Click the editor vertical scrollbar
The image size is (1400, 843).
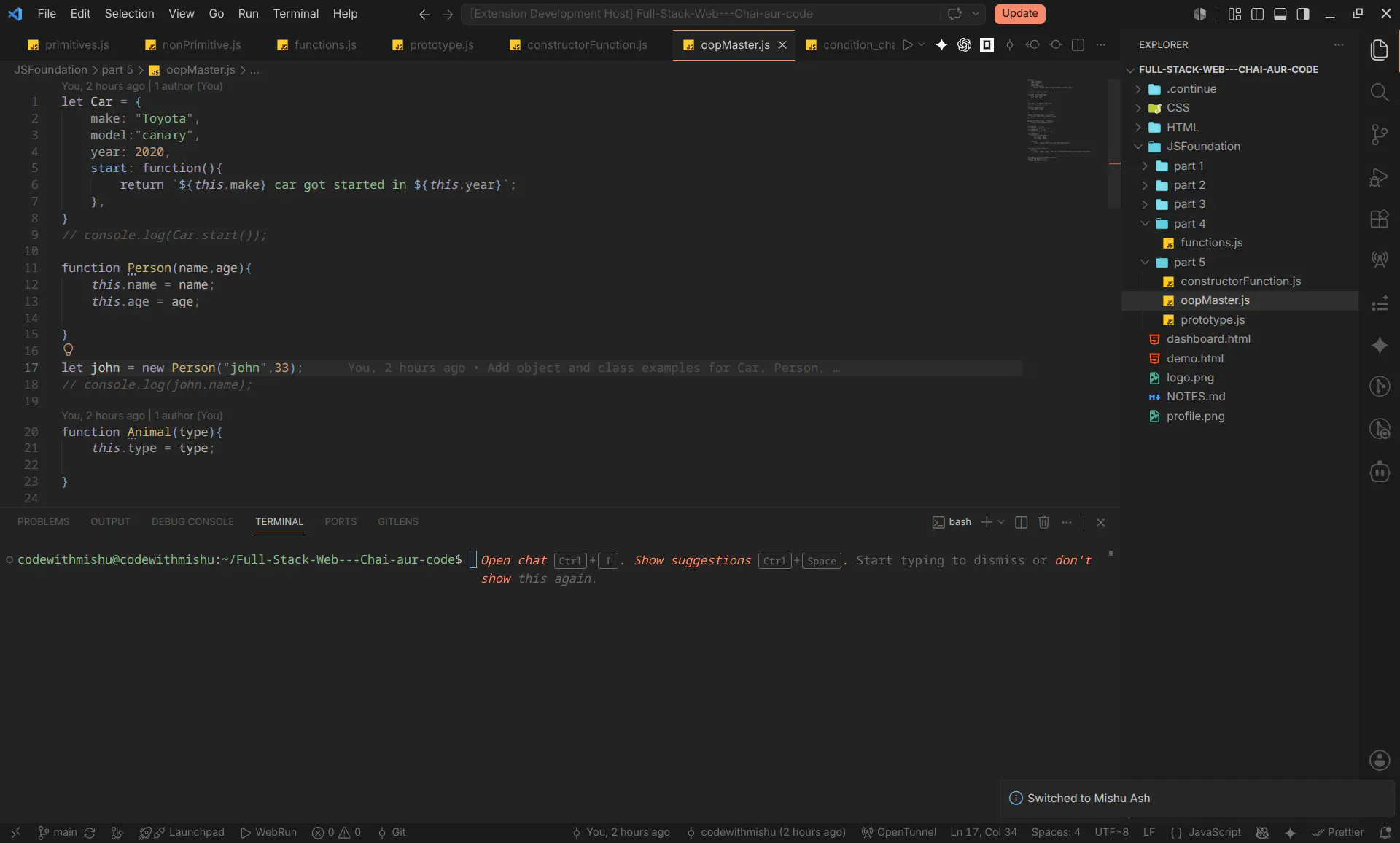pos(1114,142)
